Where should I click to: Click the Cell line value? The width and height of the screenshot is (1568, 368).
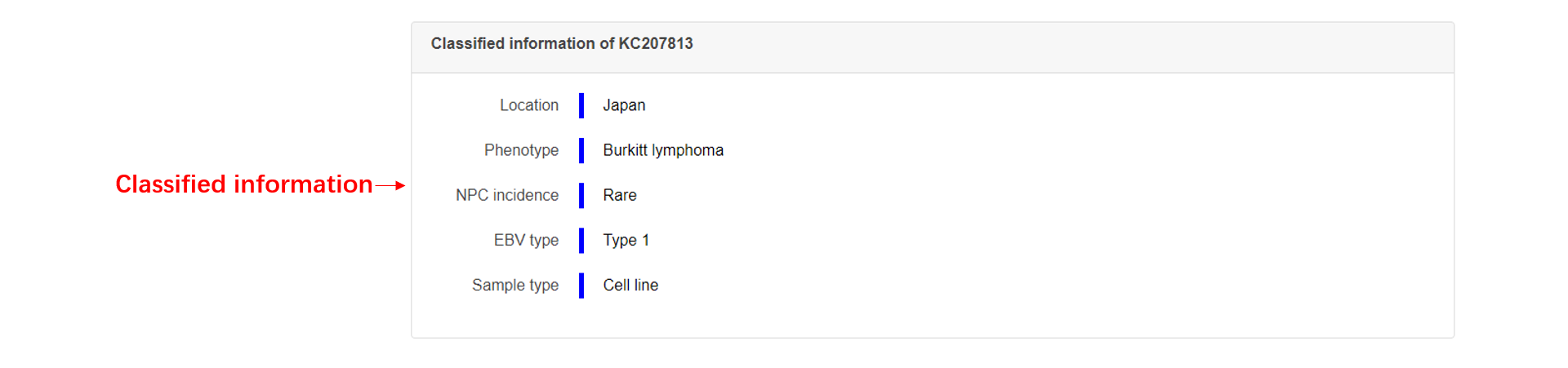coord(630,285)
